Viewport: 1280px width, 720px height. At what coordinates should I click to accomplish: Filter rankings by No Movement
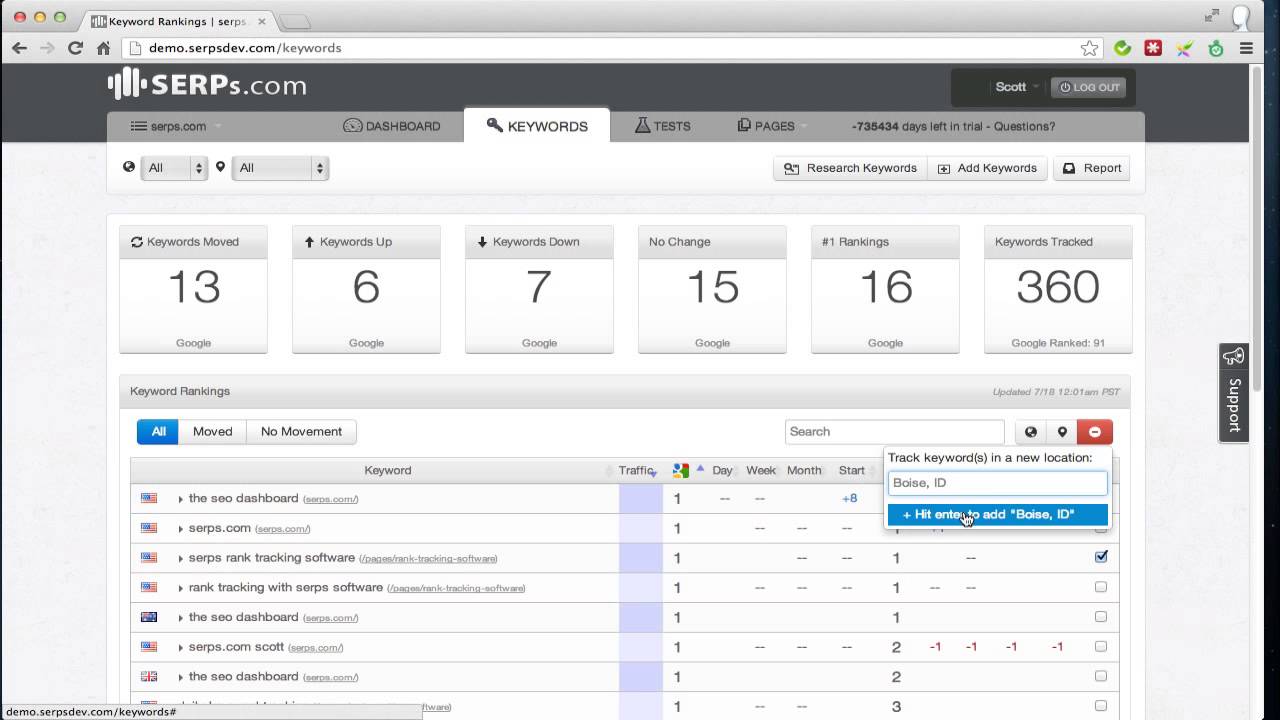click(301, 432)
